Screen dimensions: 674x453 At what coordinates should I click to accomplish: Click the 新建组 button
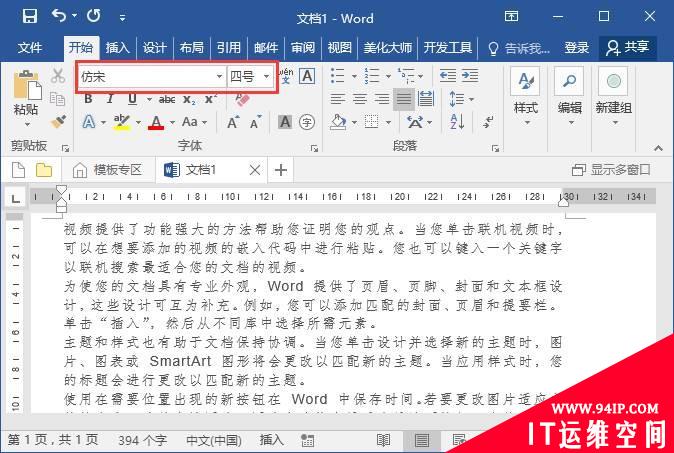(613, 97)
